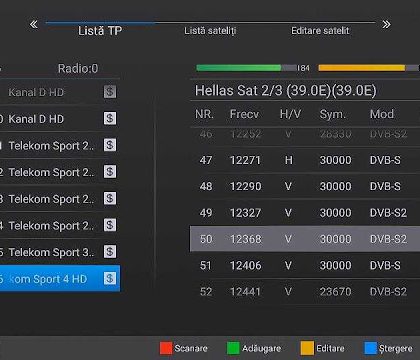The width and height of the screenshot is (420, 360).
Task: Select transponder 48 with frequency 12290
Action: click(305, 186)
